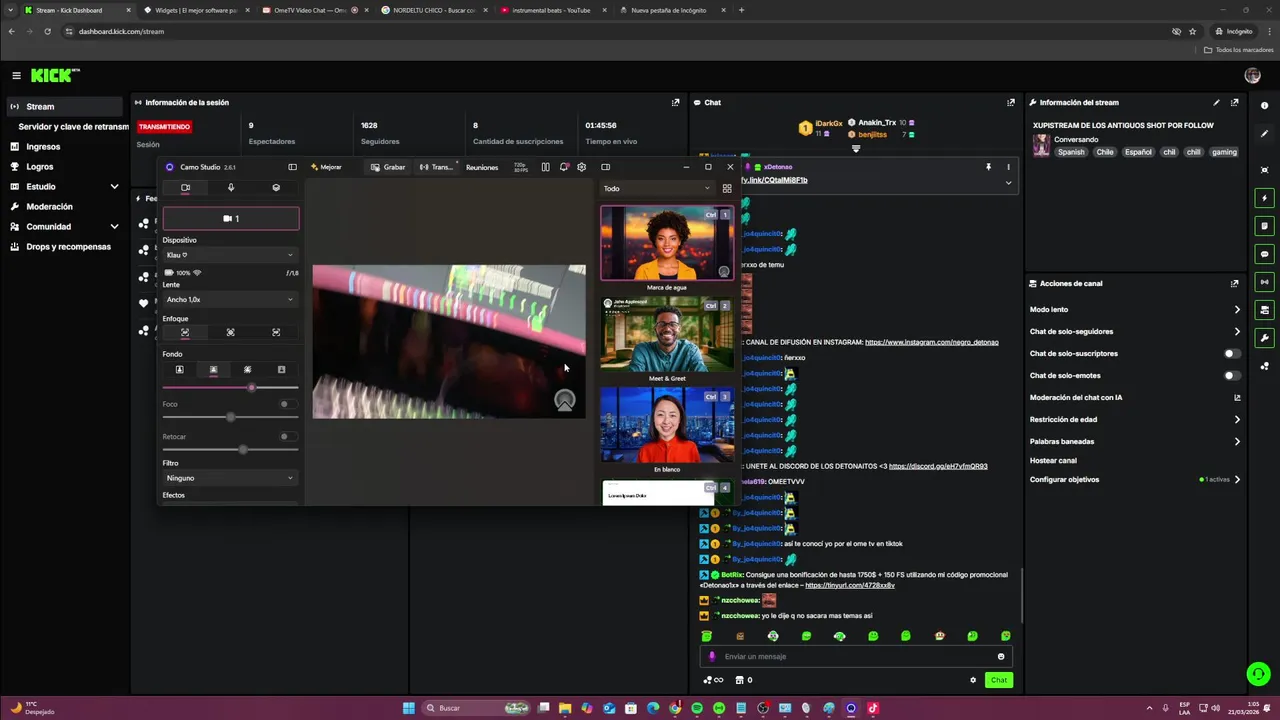Send message with green Chat button

[x=999, y=680]
